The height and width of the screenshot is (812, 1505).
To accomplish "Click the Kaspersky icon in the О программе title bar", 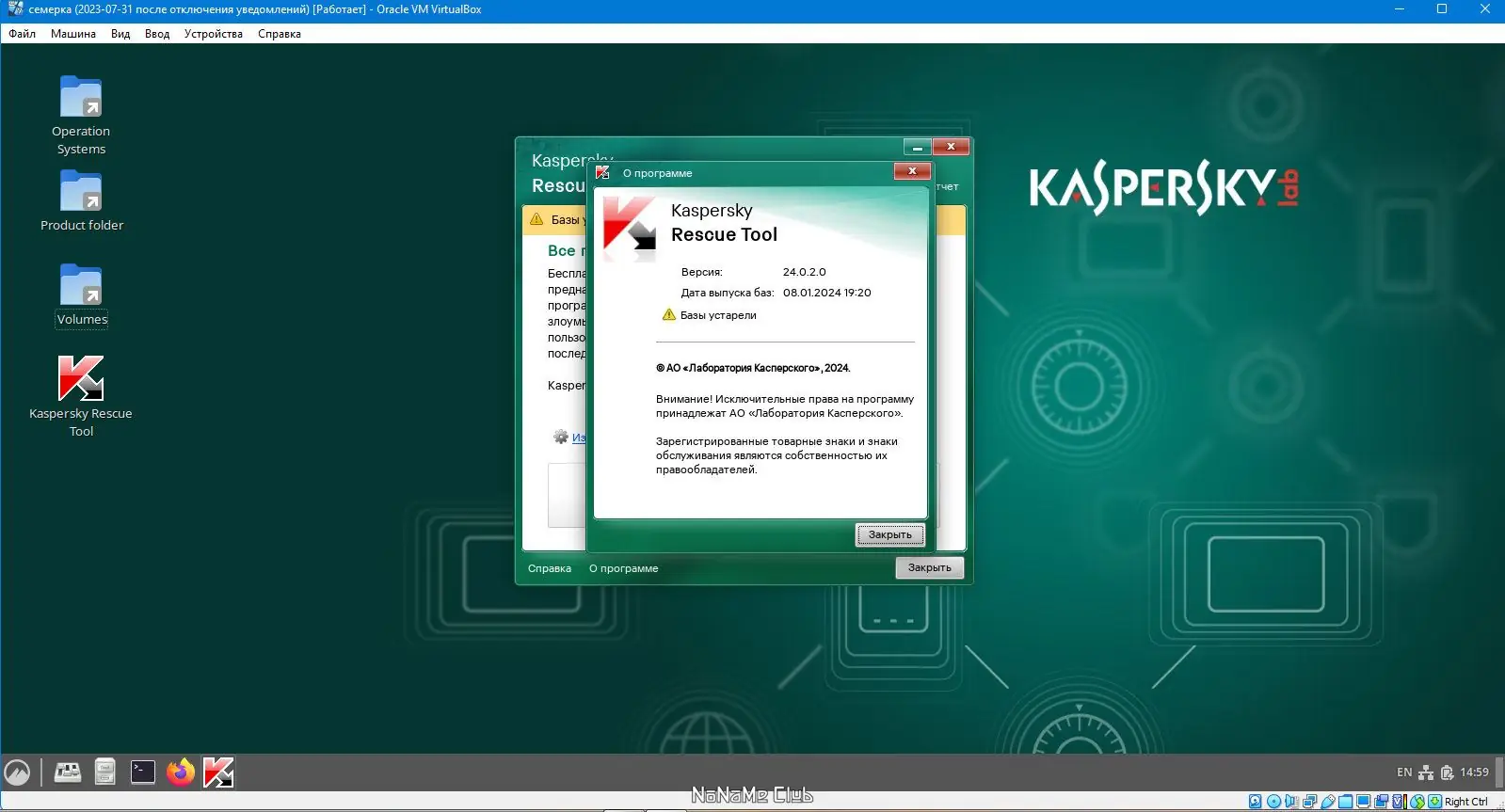I will coord(602,172).
